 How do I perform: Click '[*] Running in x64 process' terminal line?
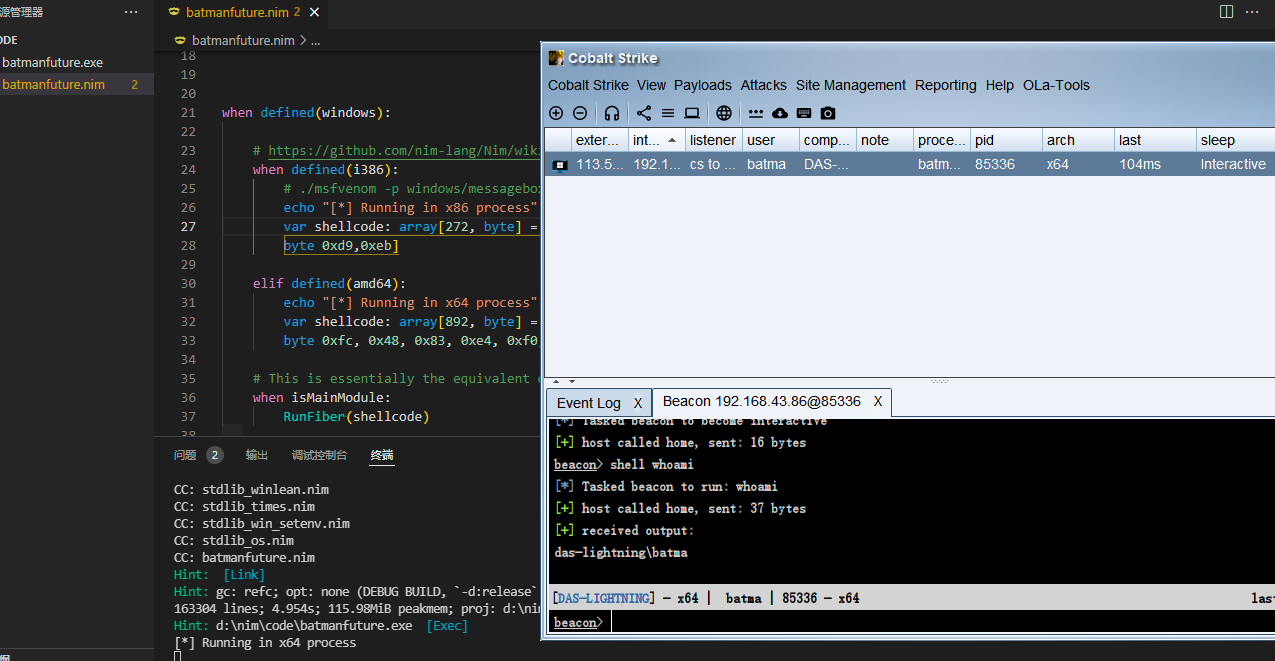pyautogui.click(x=265, y=642)
